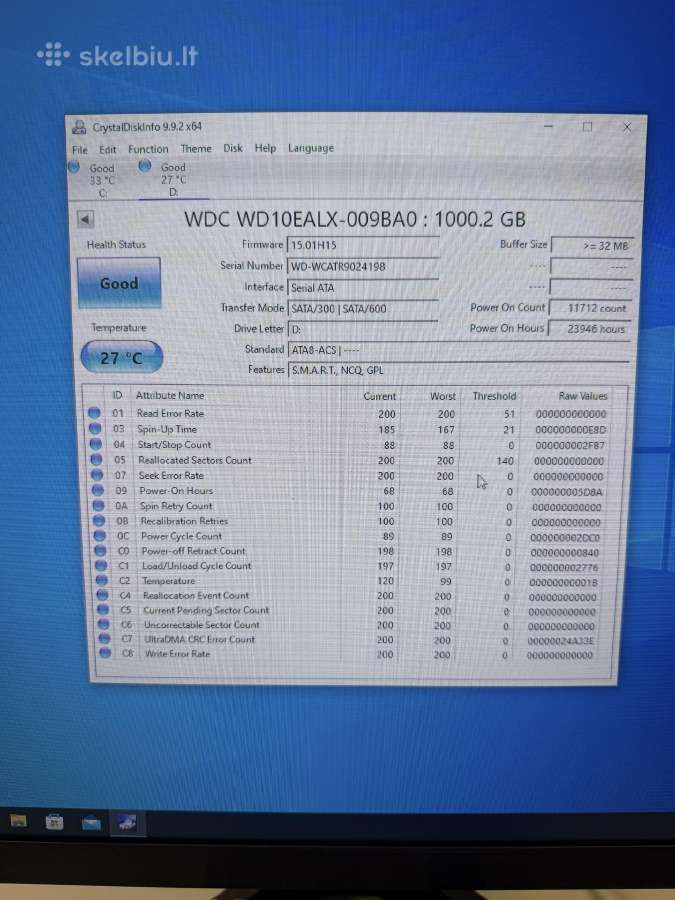Click the Power On Count value

pyautogui.click(x=591, y=308)
